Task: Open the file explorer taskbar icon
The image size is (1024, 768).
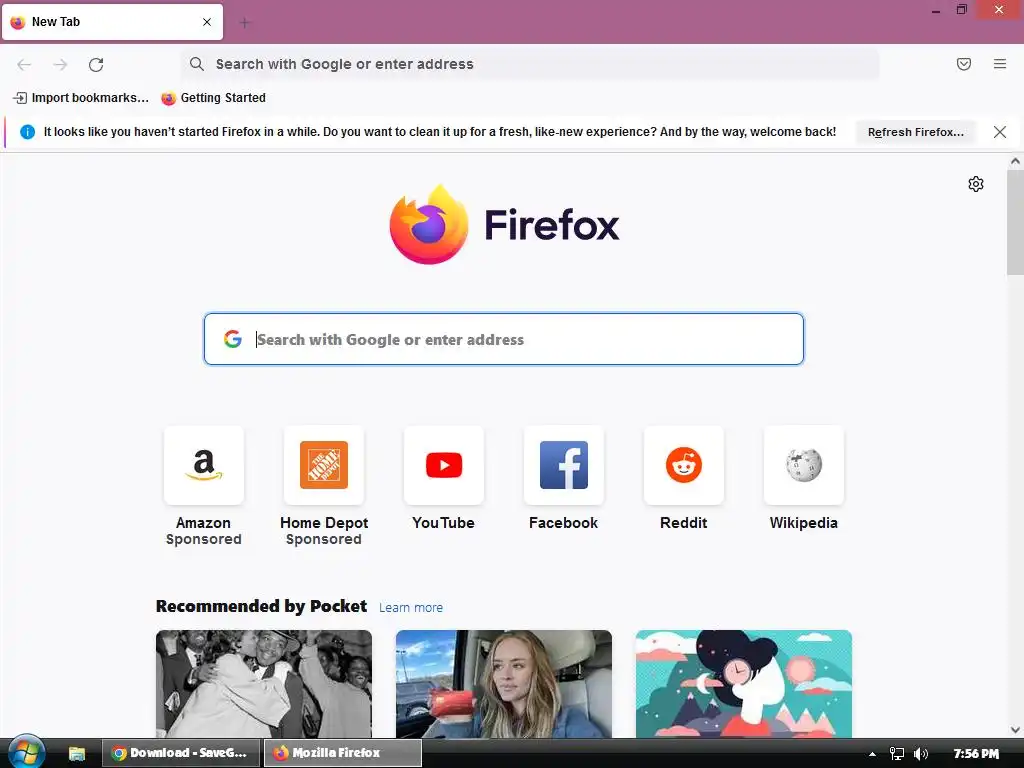Action: click(77, 753)
